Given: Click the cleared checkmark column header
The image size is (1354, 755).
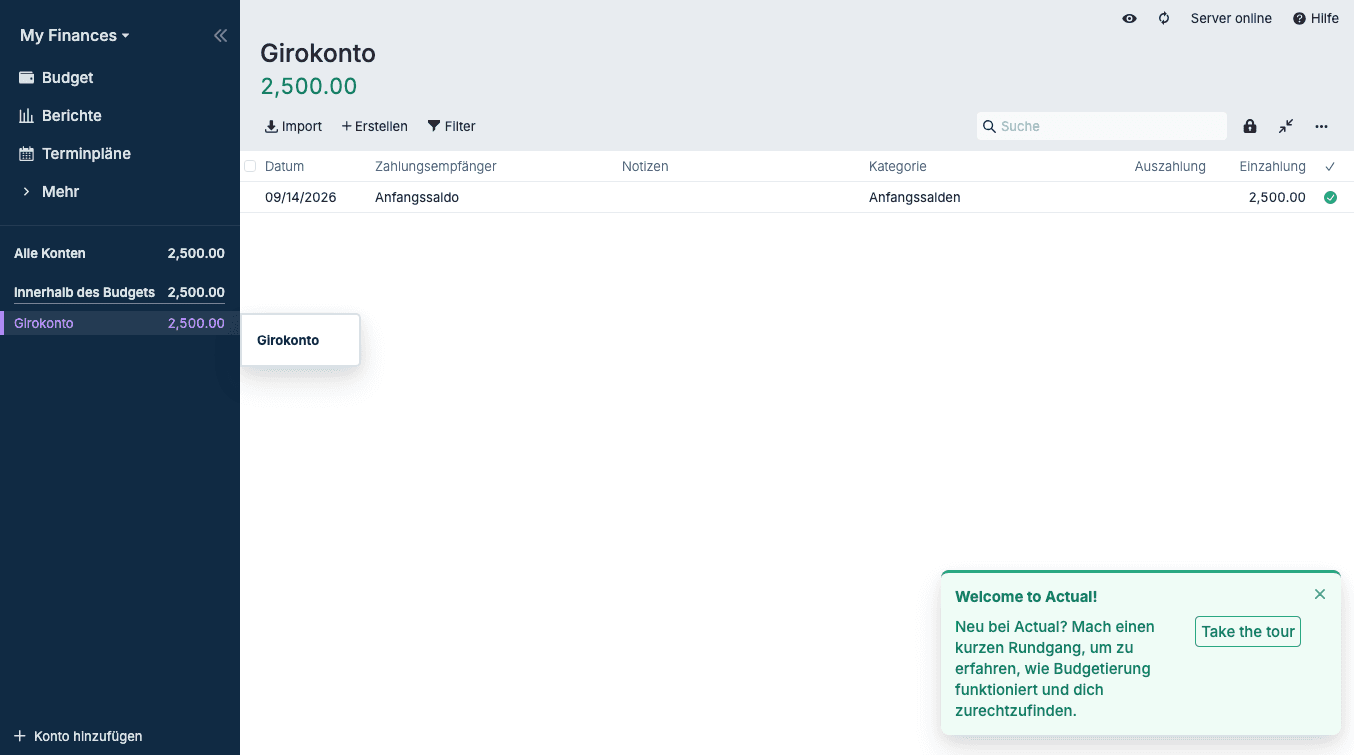Looking at the screenshot, I should [x=1330, y=166].
